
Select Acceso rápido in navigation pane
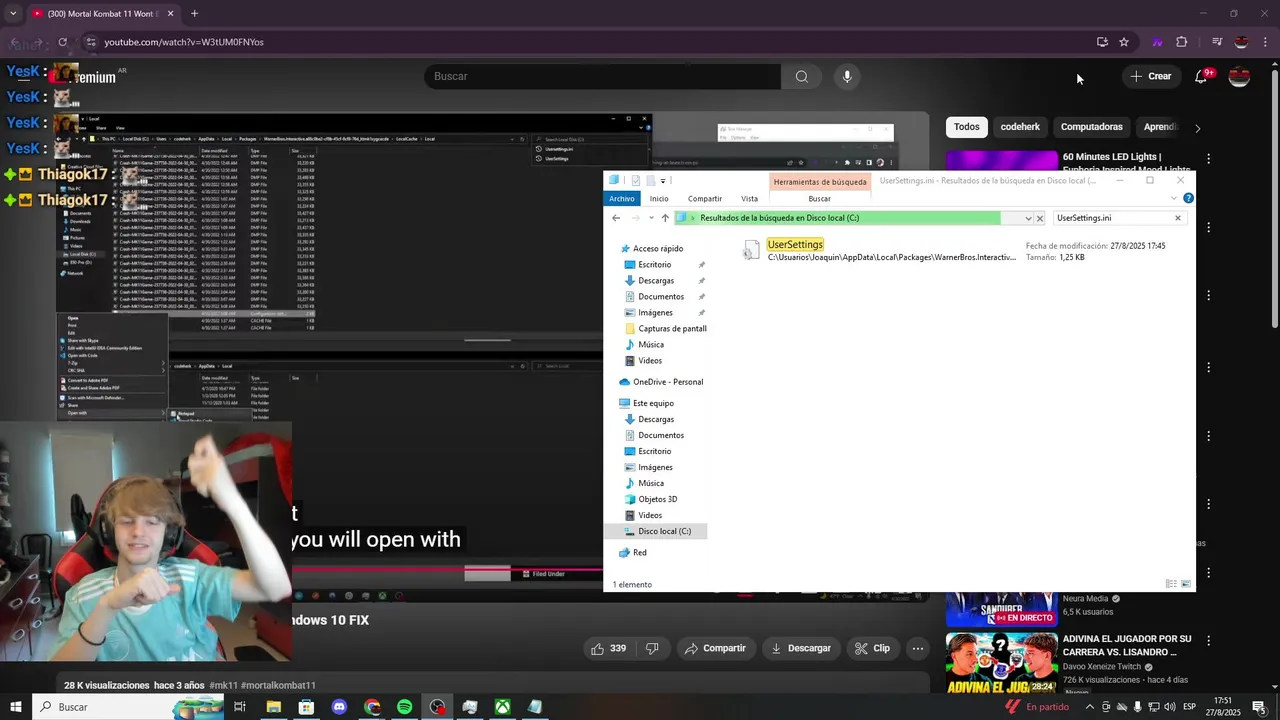[x=657, y=249]
